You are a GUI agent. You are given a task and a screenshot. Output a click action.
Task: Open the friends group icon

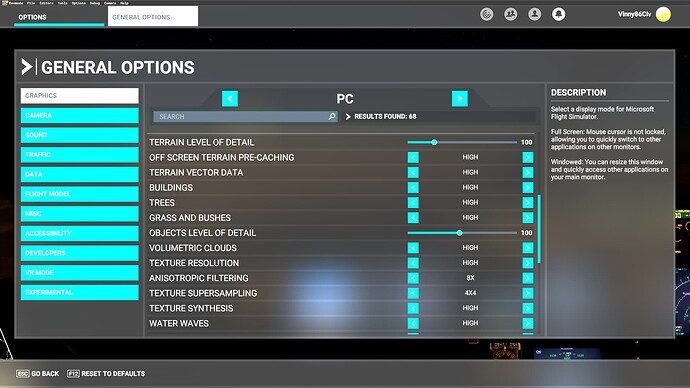click(x=510, y=15)
